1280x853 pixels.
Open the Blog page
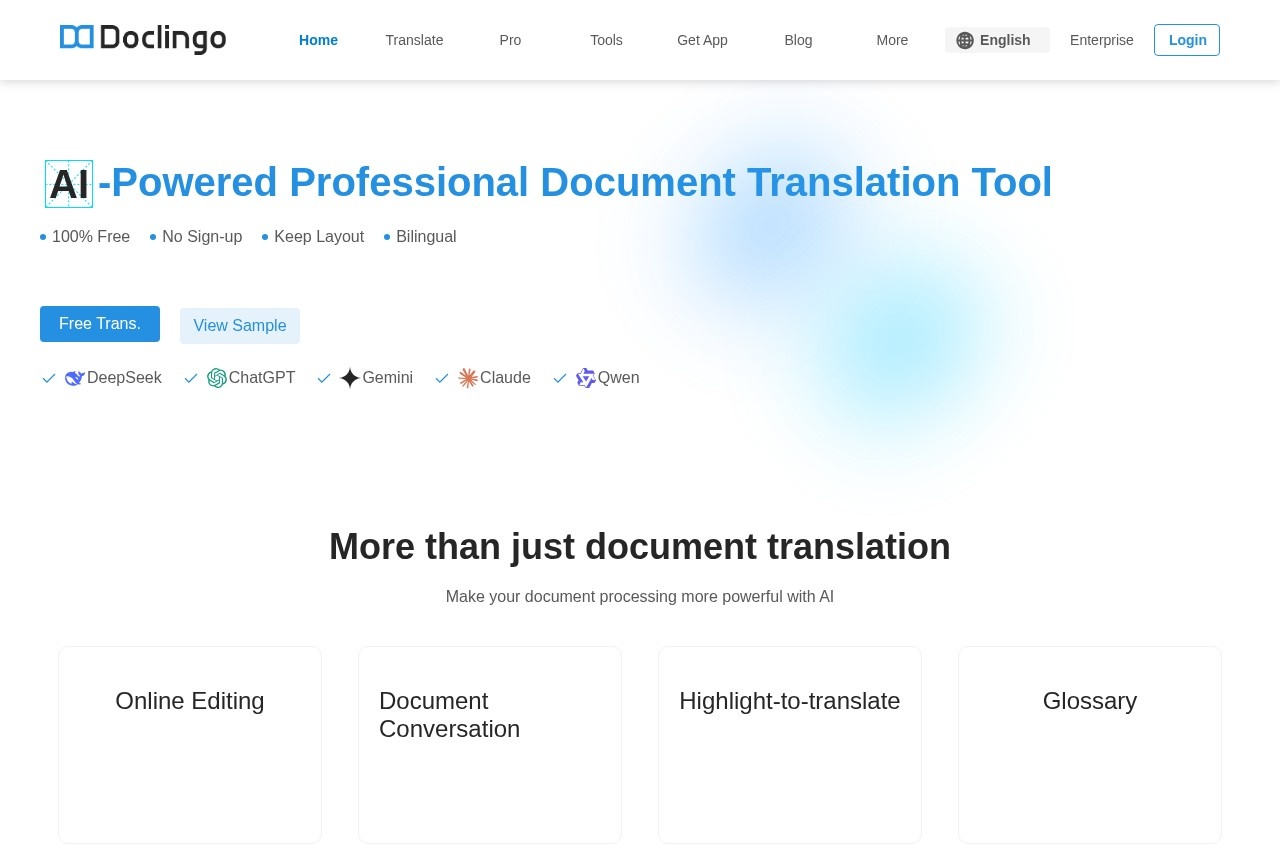798,40
